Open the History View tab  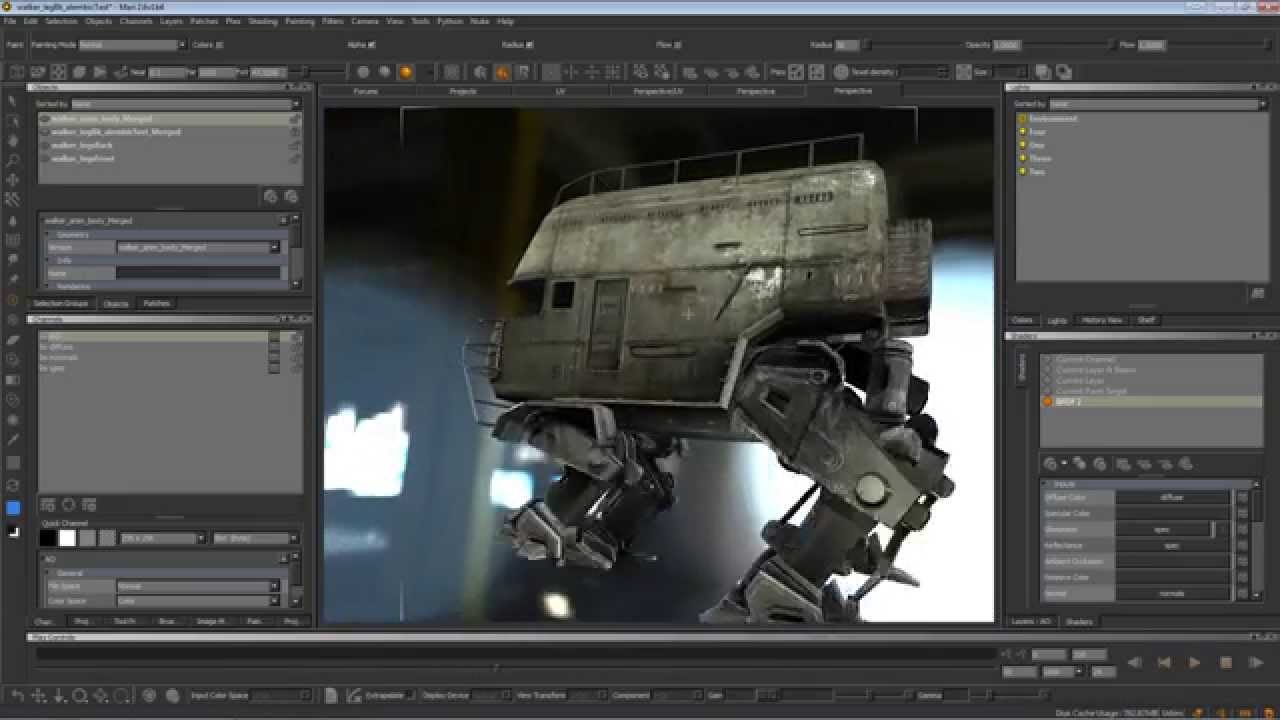pos(1101,320)
